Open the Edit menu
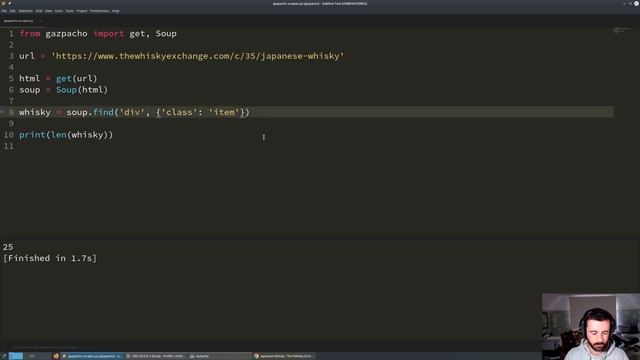 (12, 11)
